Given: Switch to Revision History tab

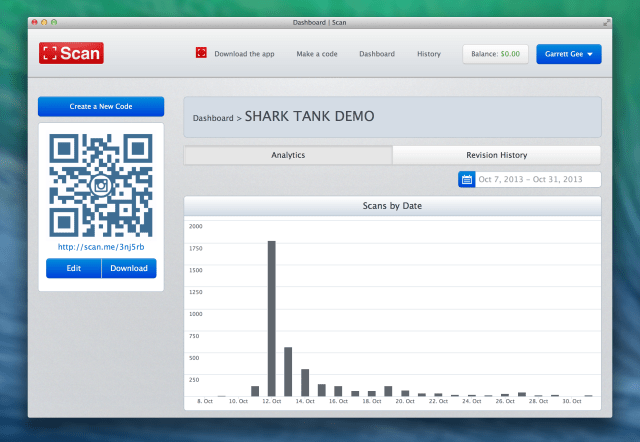Looking at the screenshot, I should 496,155.
